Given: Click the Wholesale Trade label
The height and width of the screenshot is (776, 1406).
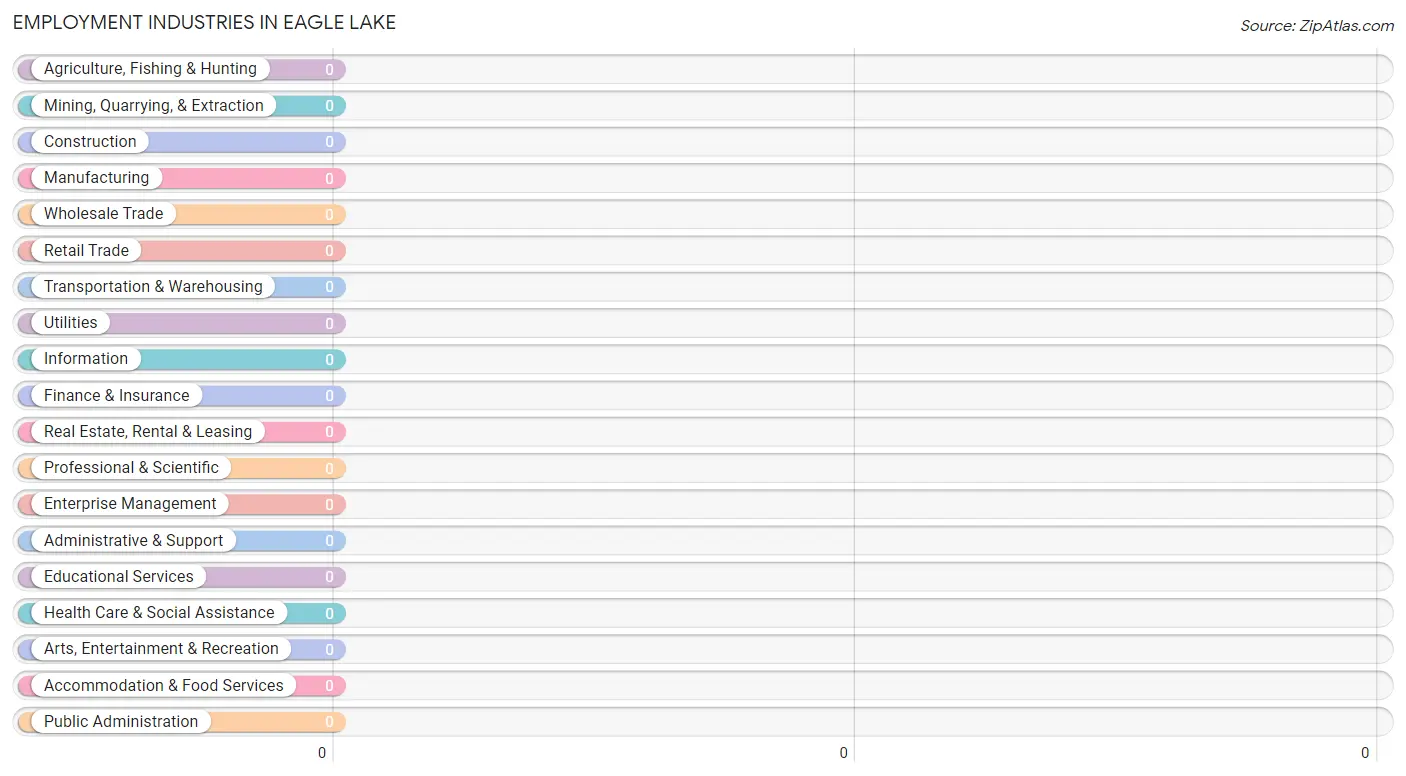Looking at the screenshot, I should point(103,213).
